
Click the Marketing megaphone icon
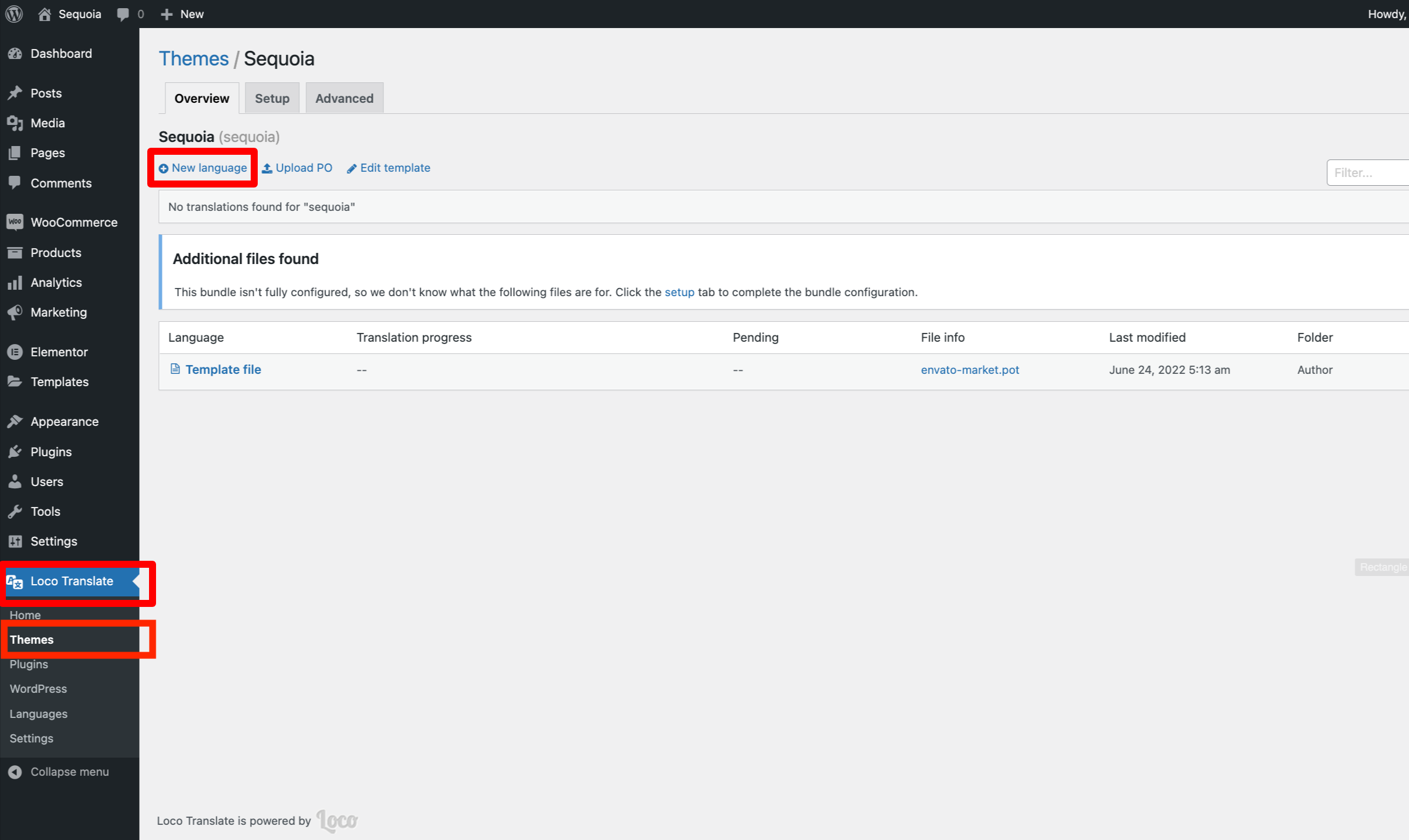[x=15, y=313]
